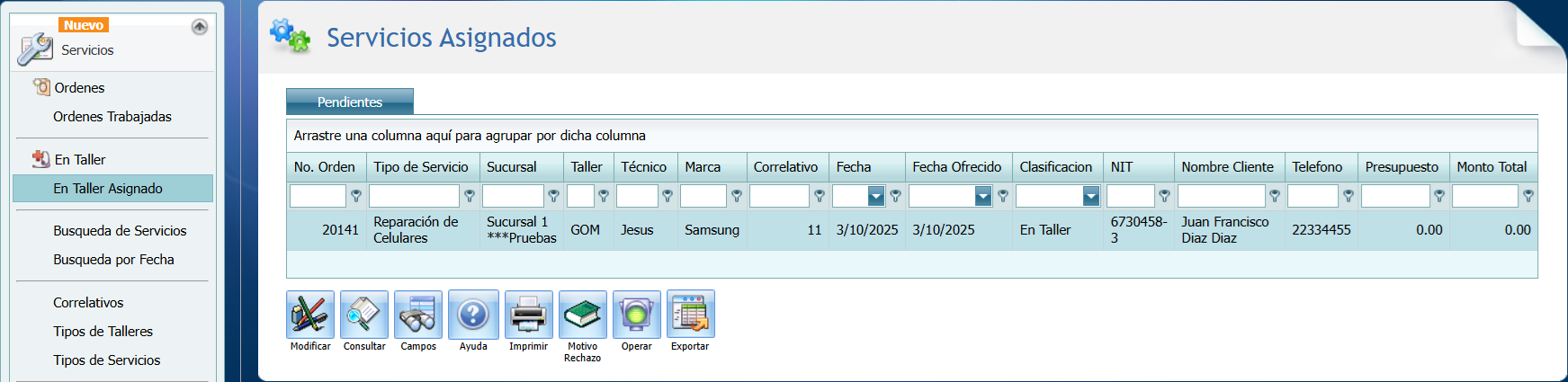Click the filter icon for Sucursal column

pos(553,196)
